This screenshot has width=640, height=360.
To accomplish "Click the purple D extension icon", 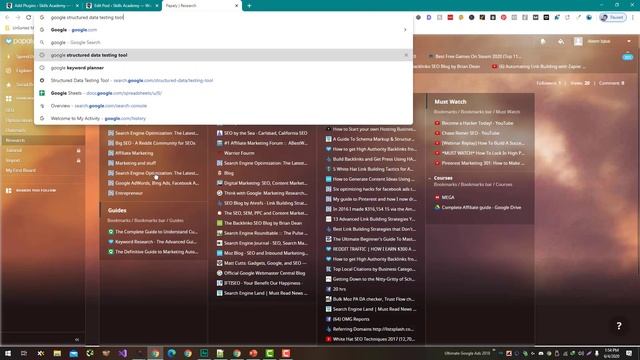I will (x=429, y=18).
